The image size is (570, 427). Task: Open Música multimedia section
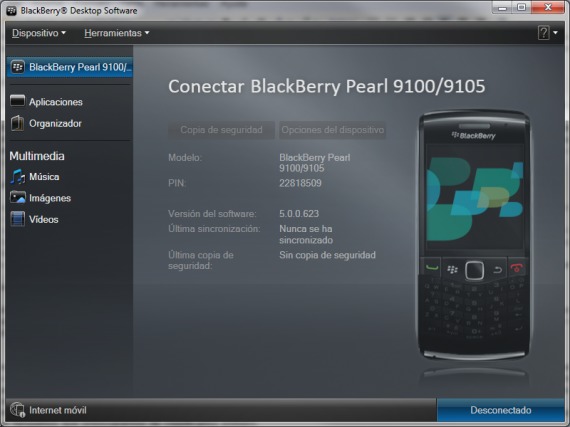(x=35, y=177)
